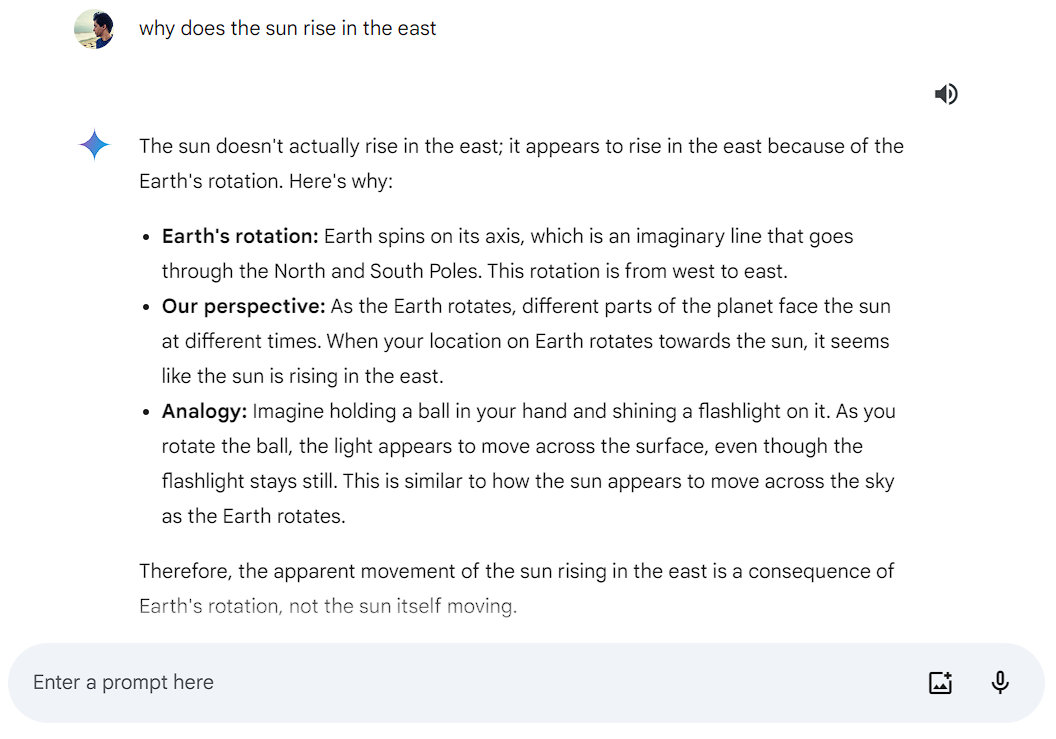Click the user query 'why does the sun rise in the east'
Screen dimensions: 1056x739
tap(288, 28)
